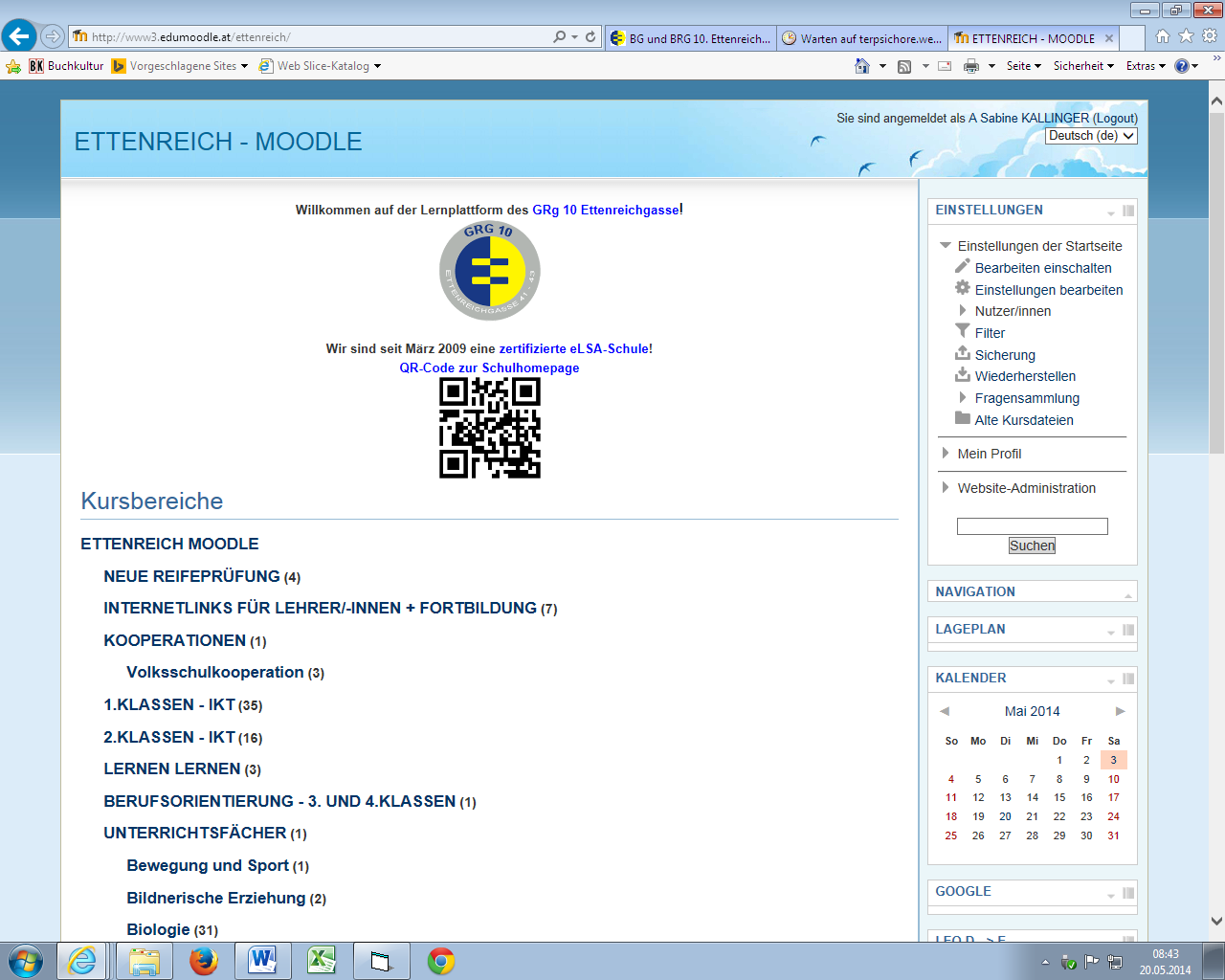Click the page scrollbar down arrow
Viewport: 1225px width, 980px height.
pyautogui.click(x=1216, y=922)
